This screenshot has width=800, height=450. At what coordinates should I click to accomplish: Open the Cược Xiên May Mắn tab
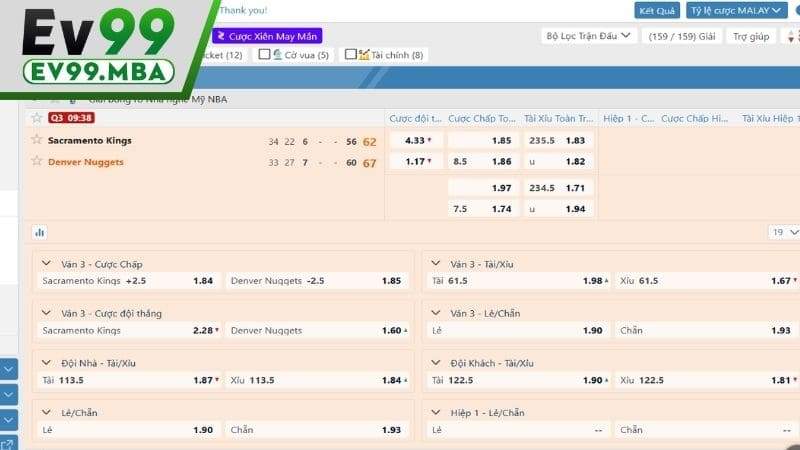[266, 36]
